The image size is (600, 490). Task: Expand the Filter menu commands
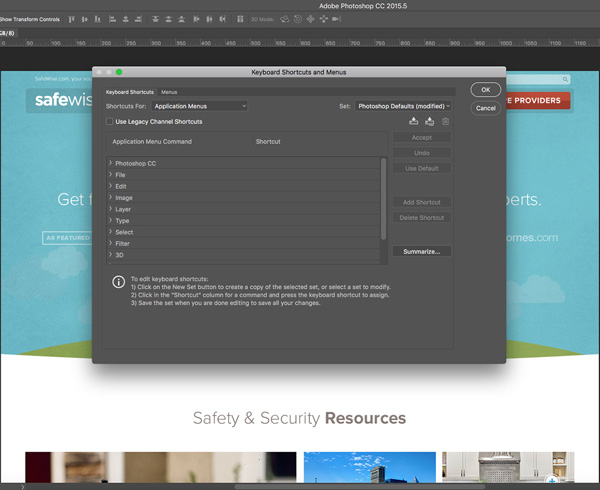tap(110, 243)
